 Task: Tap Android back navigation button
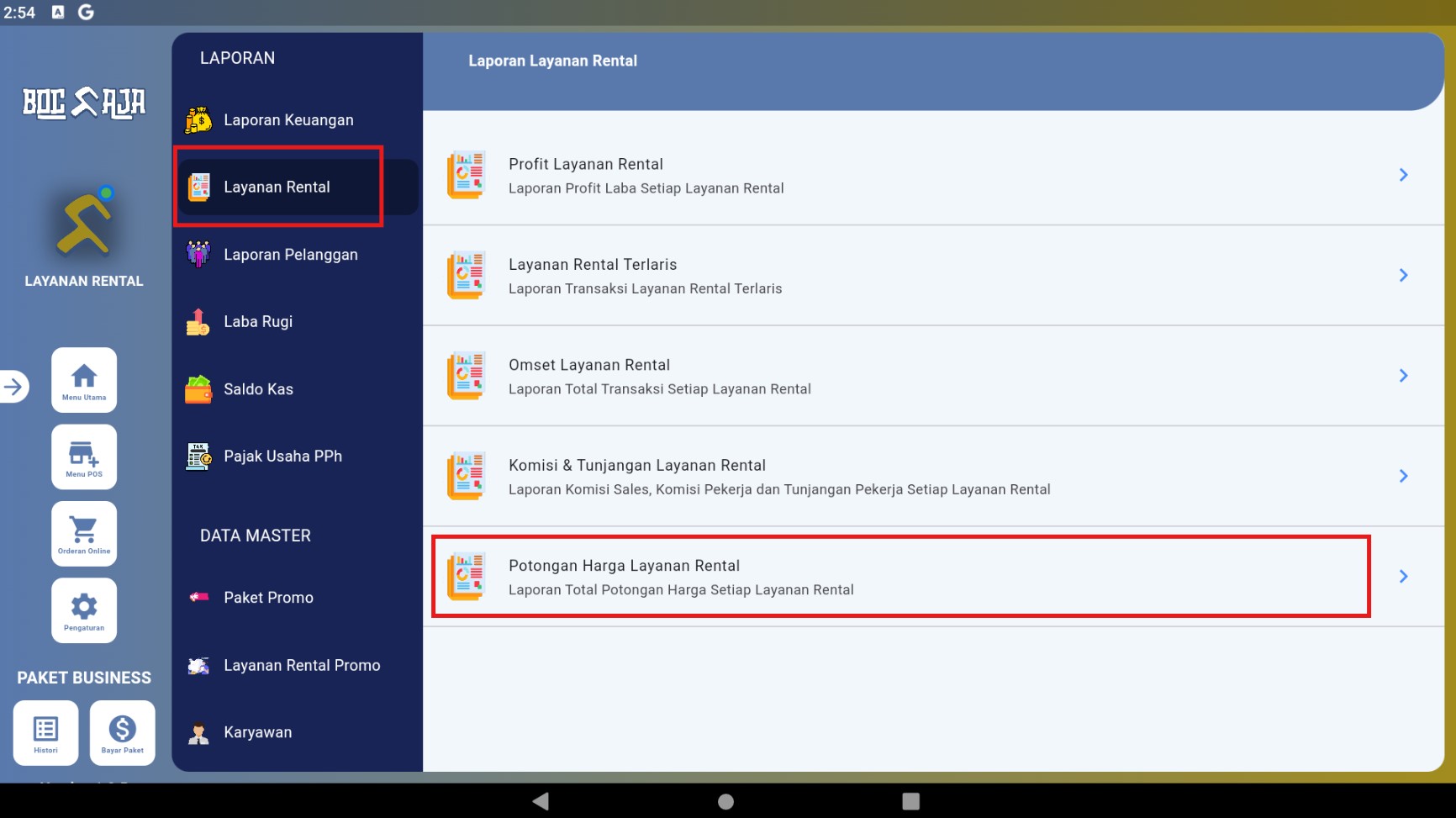(541, 801)
